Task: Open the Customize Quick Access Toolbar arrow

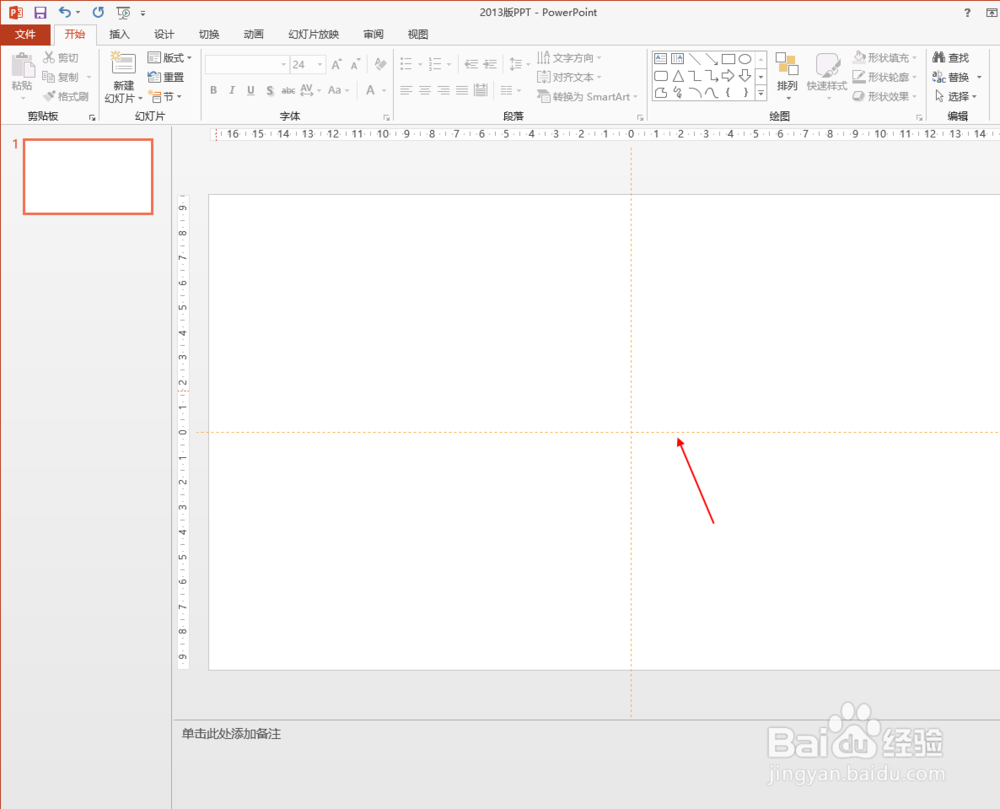Action: (x=143, y=13)
